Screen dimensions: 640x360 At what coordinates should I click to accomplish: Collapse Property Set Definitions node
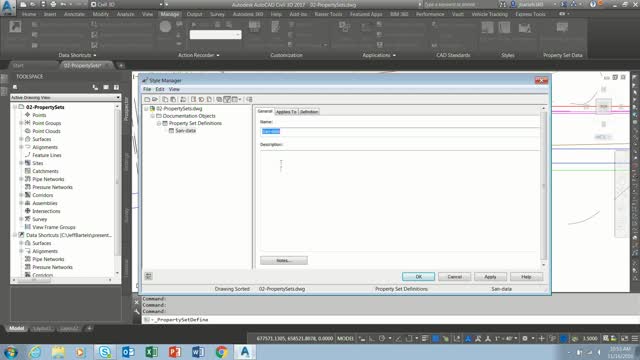point(159,123)
